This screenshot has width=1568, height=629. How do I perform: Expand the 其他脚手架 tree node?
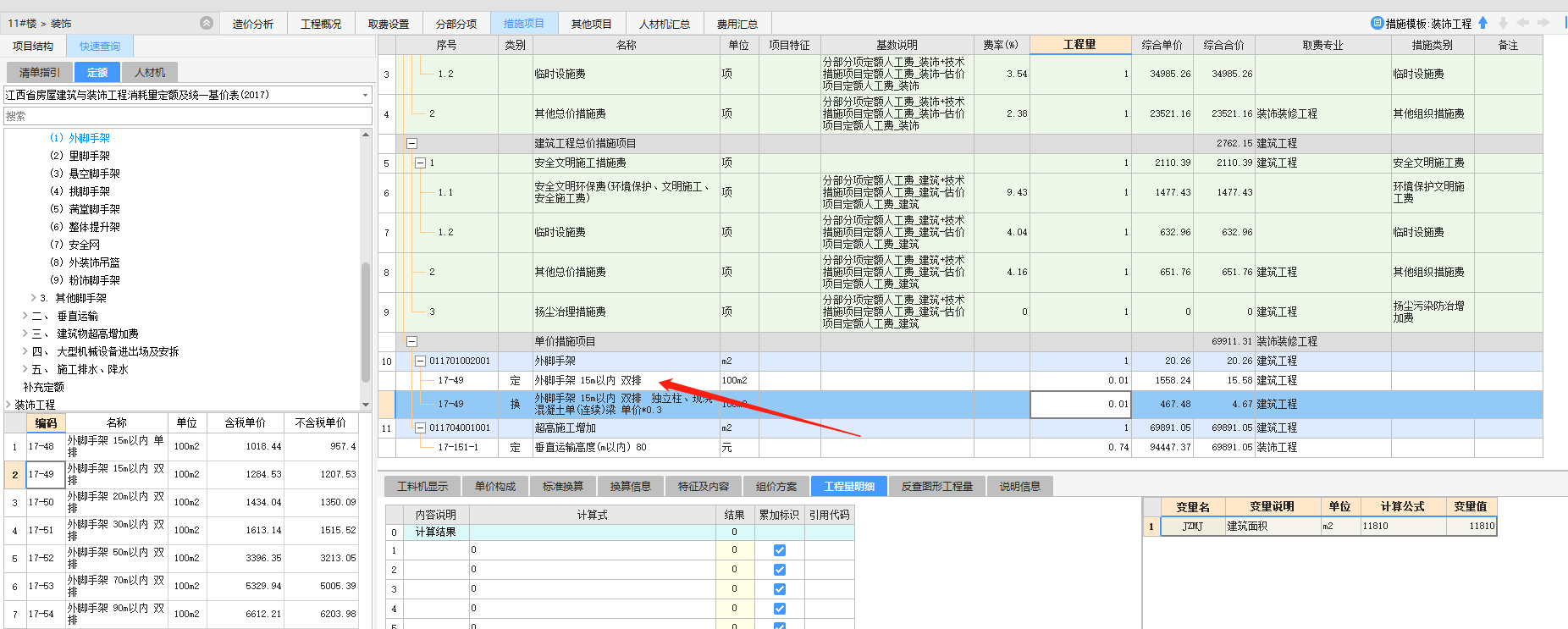click(x=33, y=298)
